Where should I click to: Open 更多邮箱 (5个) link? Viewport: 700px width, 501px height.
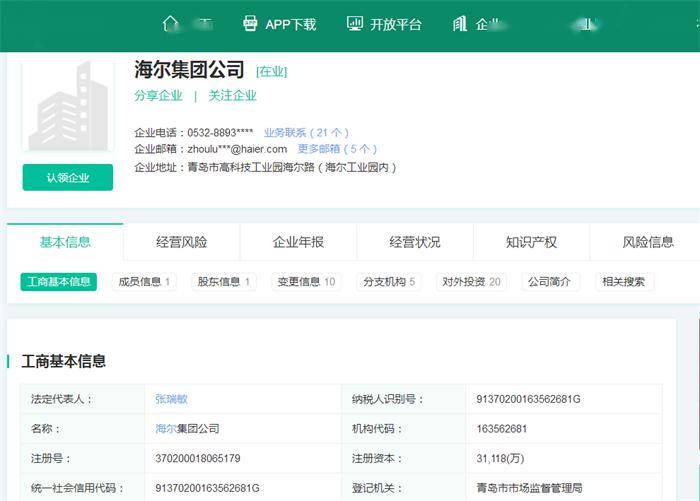pyautogui.click(x=338, y=149)
